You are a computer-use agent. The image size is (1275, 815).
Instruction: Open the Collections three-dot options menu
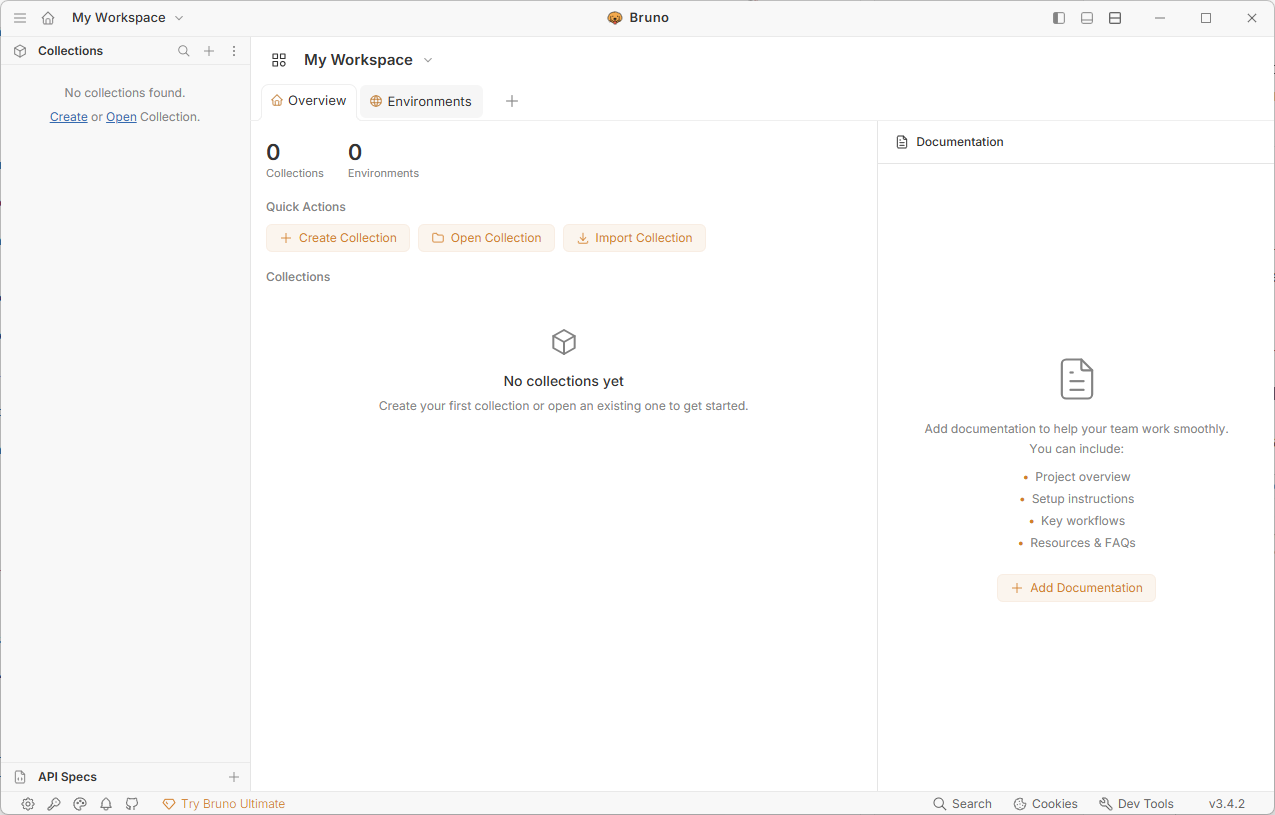pos(234,51)
